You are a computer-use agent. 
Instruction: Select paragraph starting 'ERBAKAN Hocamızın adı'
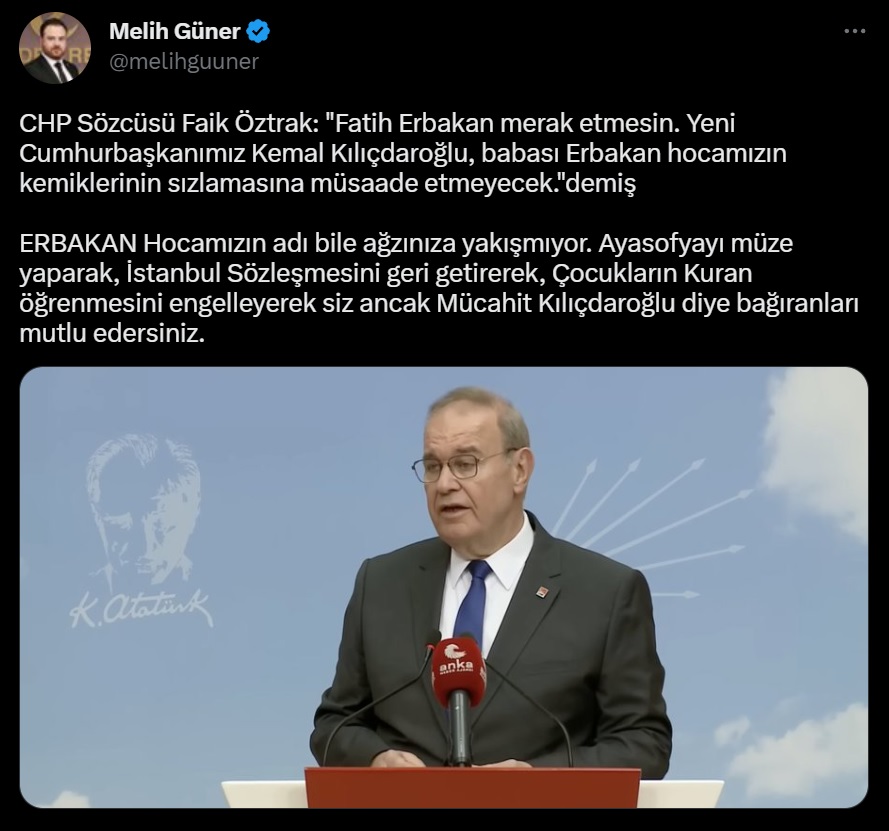tap(439, 288)
